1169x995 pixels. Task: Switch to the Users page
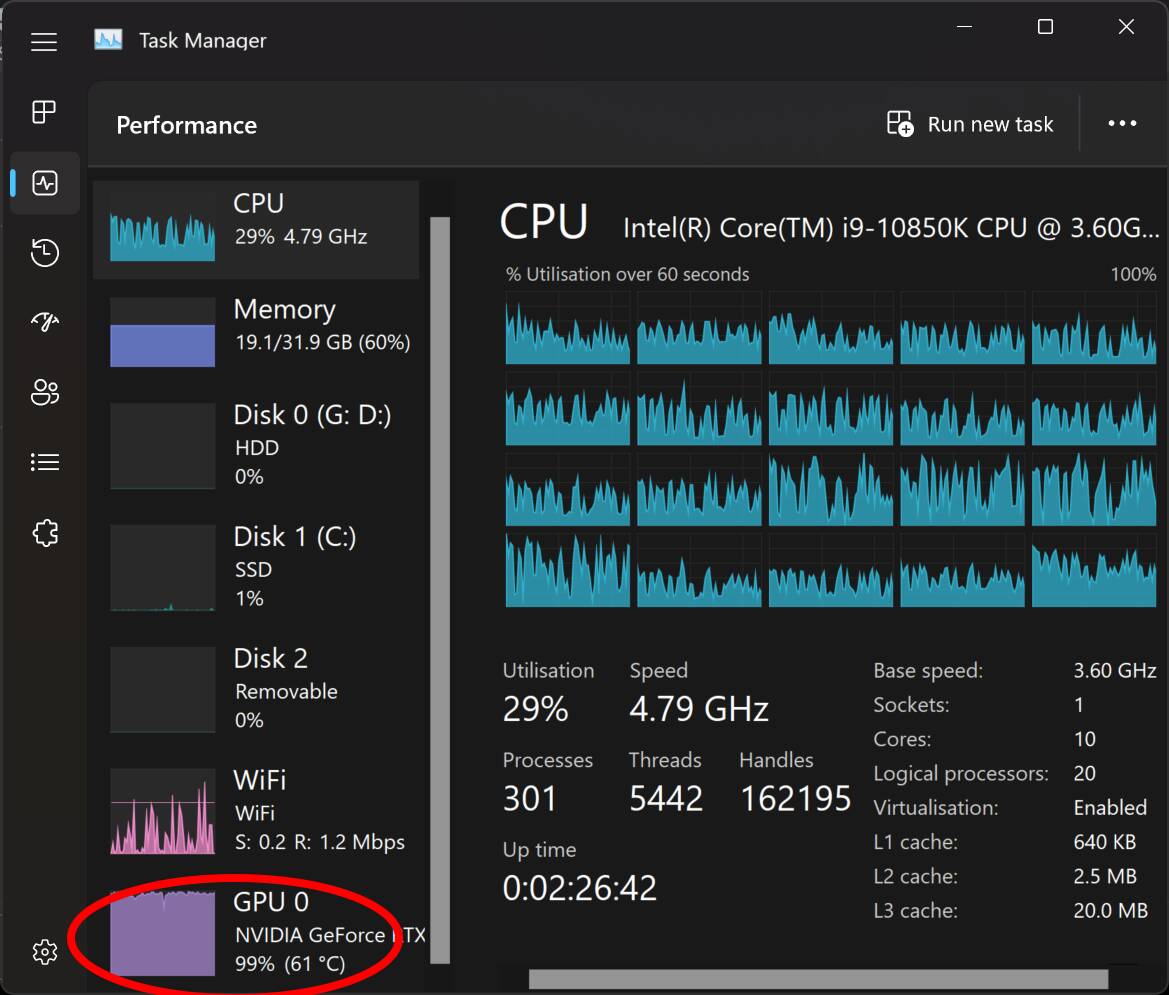tap(45, 392)
